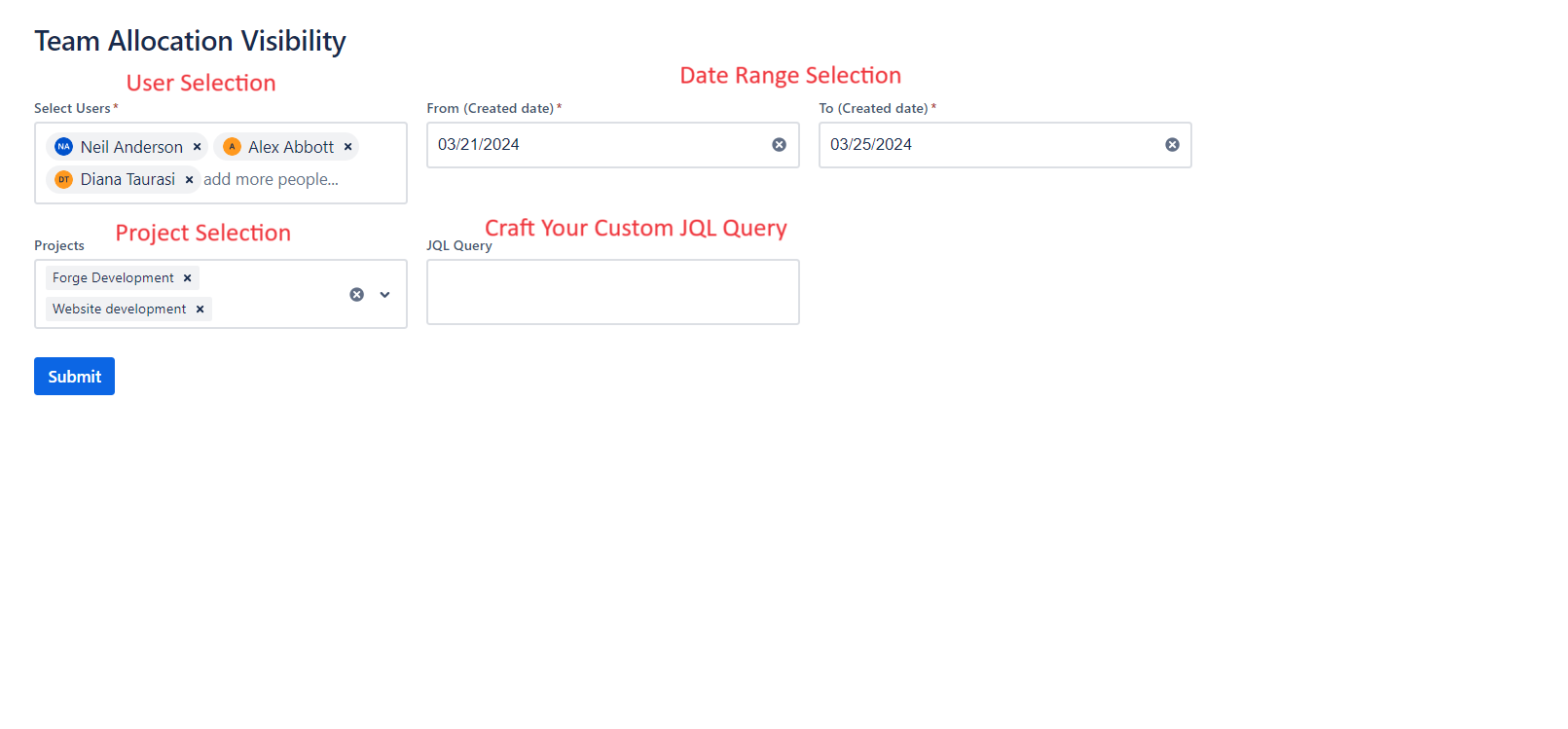Click the Alex Abbott name chip
This screenshot has width=1568, height=729.
pos(290,147)
